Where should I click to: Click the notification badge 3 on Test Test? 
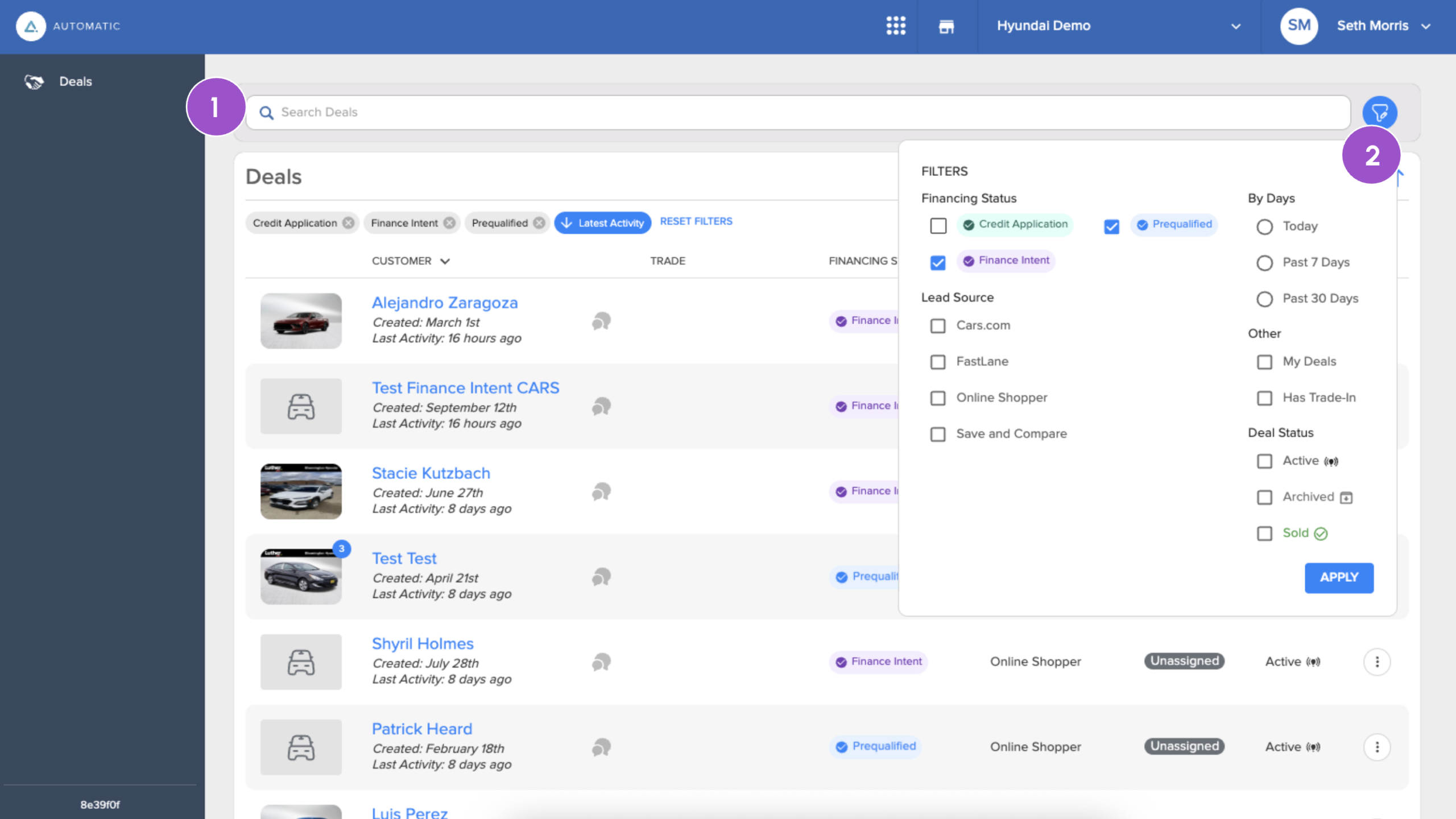pos(341,548)
